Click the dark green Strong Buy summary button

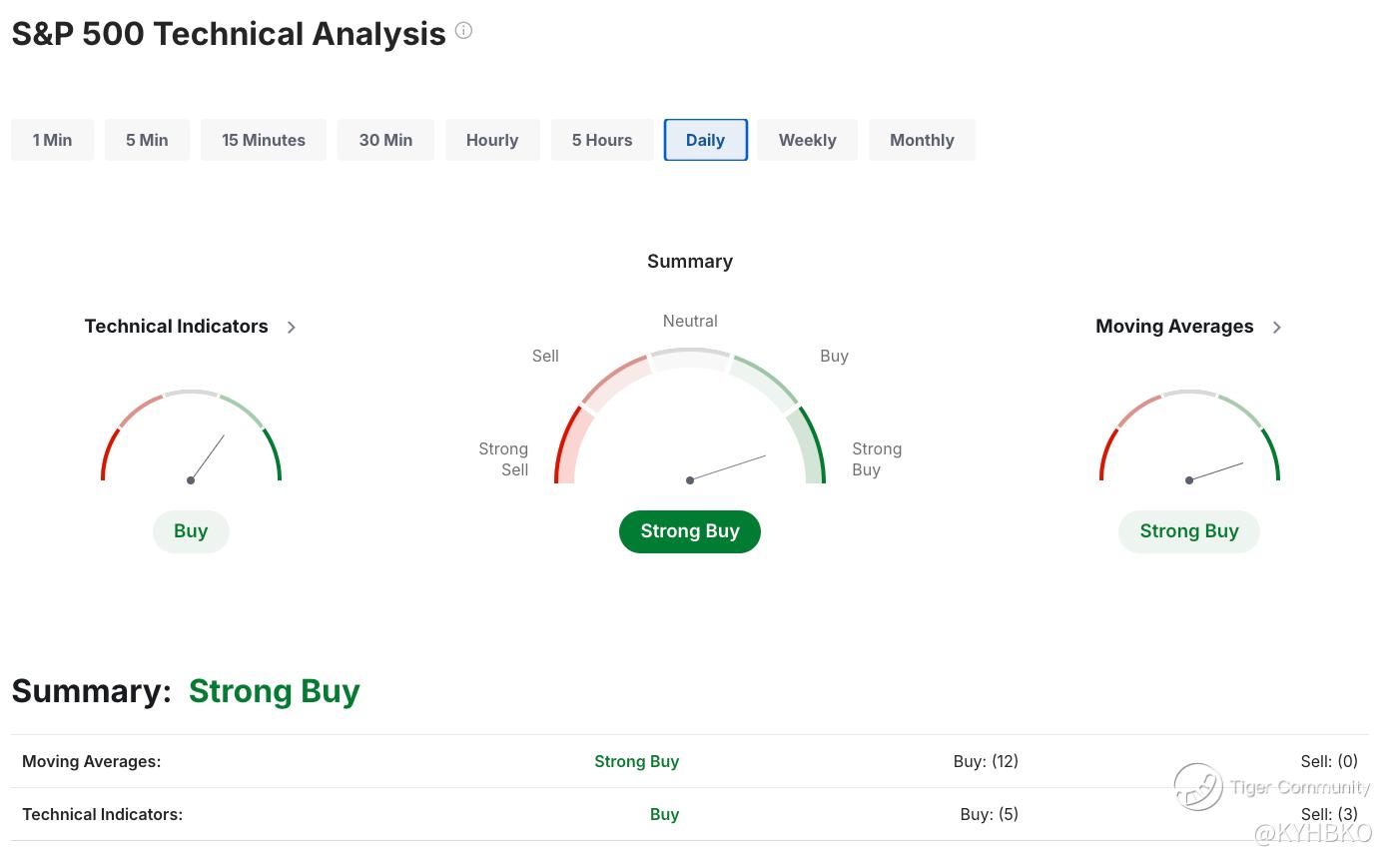(x=690, y=531)
